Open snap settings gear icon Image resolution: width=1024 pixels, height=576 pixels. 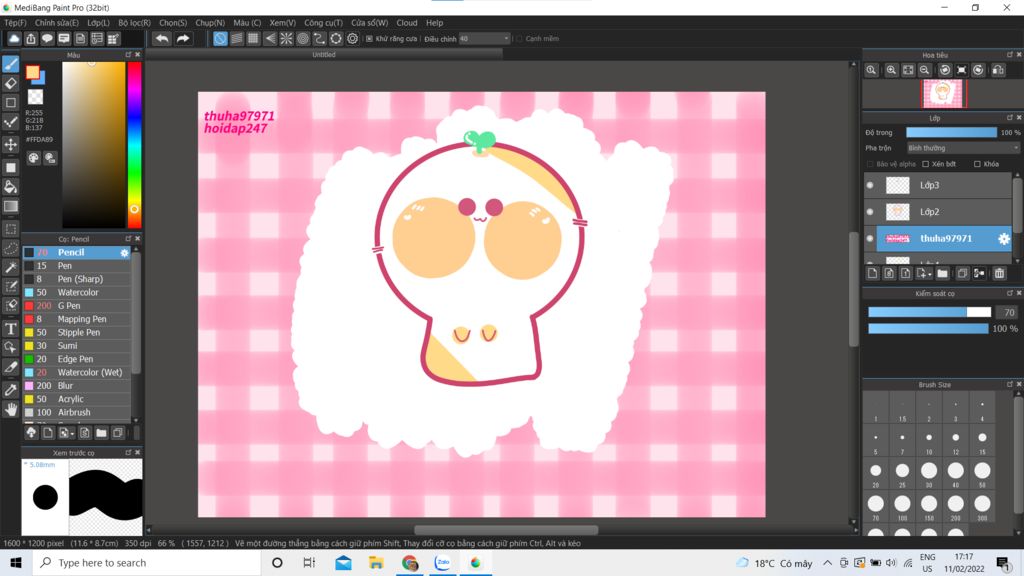[x=353, y=39]
